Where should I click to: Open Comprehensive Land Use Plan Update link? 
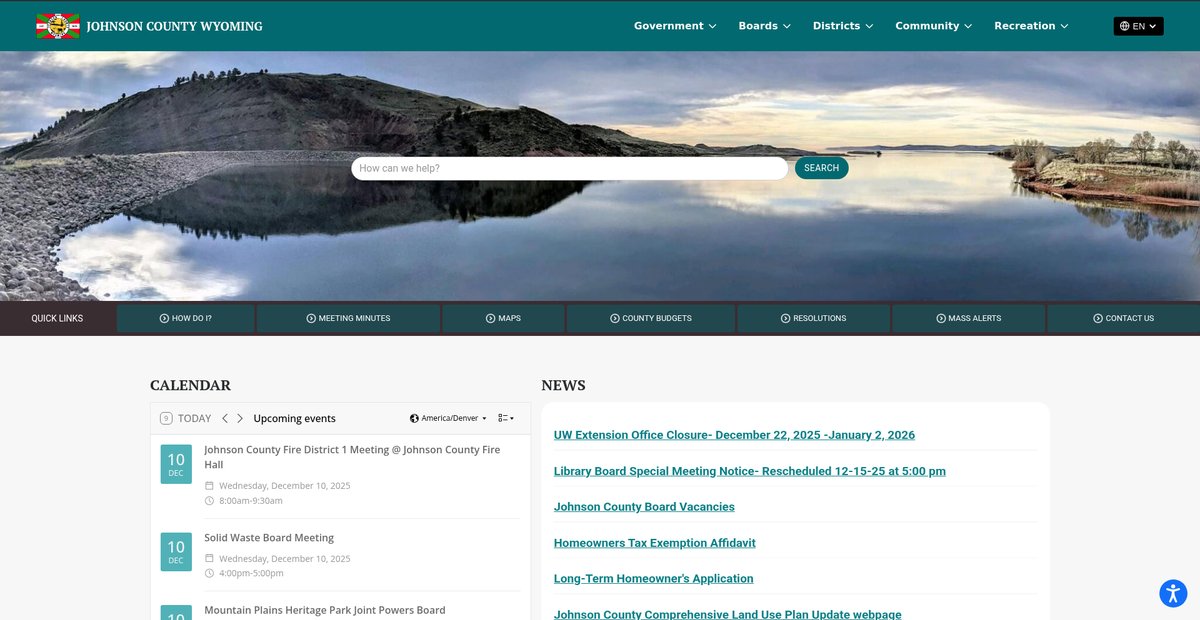tap(728, 614)
